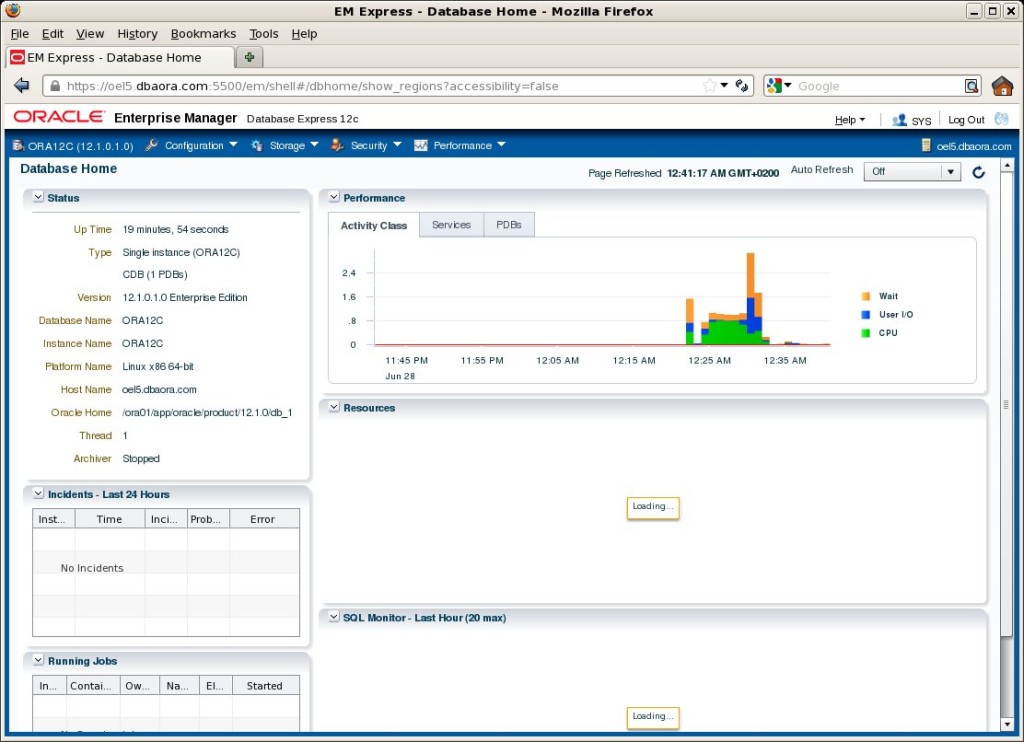Select the EM Express - Database Home browser tab
This screenshot has width=1024, height=742.
(120, 57)
